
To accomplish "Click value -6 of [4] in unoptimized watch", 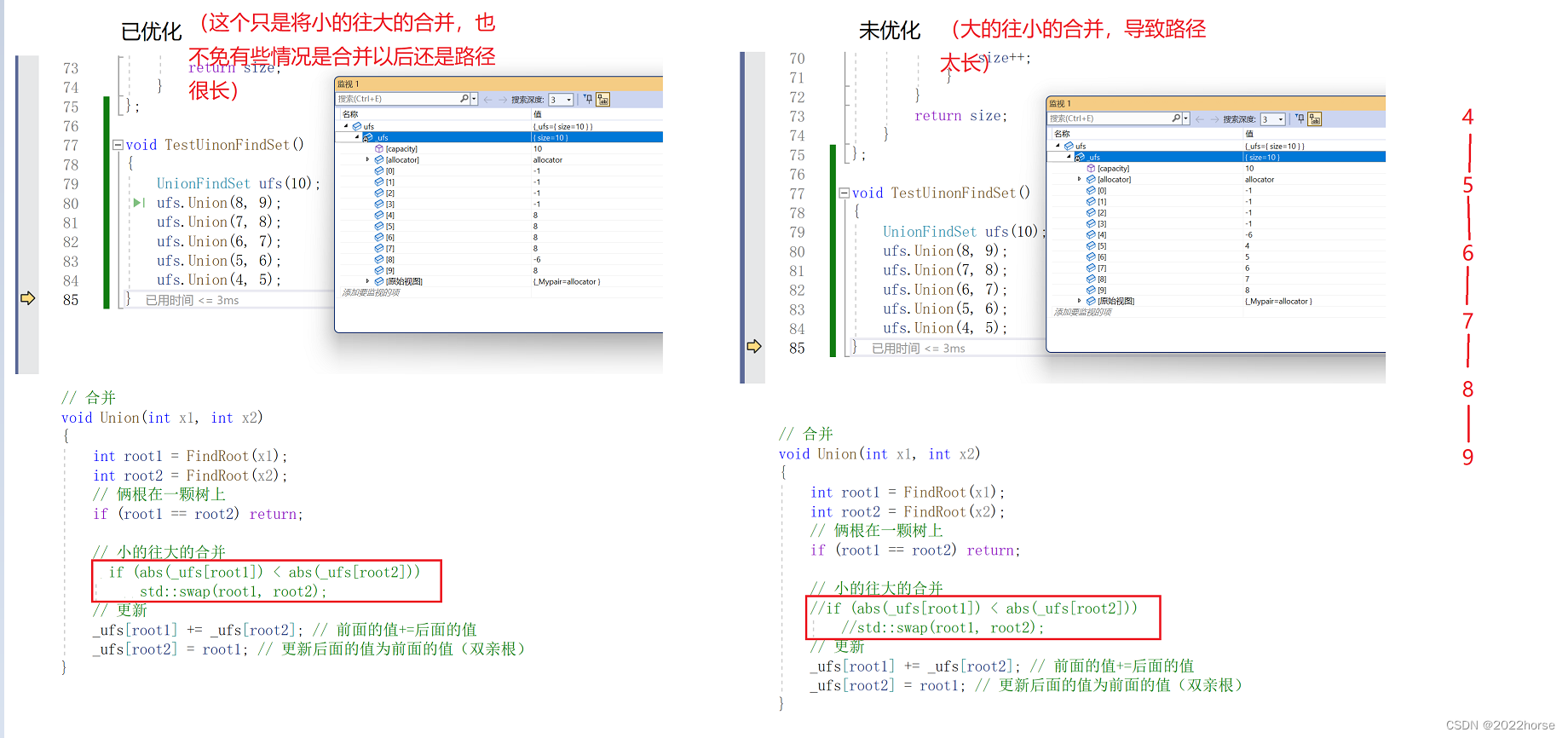I will (x=1248, y=234).
